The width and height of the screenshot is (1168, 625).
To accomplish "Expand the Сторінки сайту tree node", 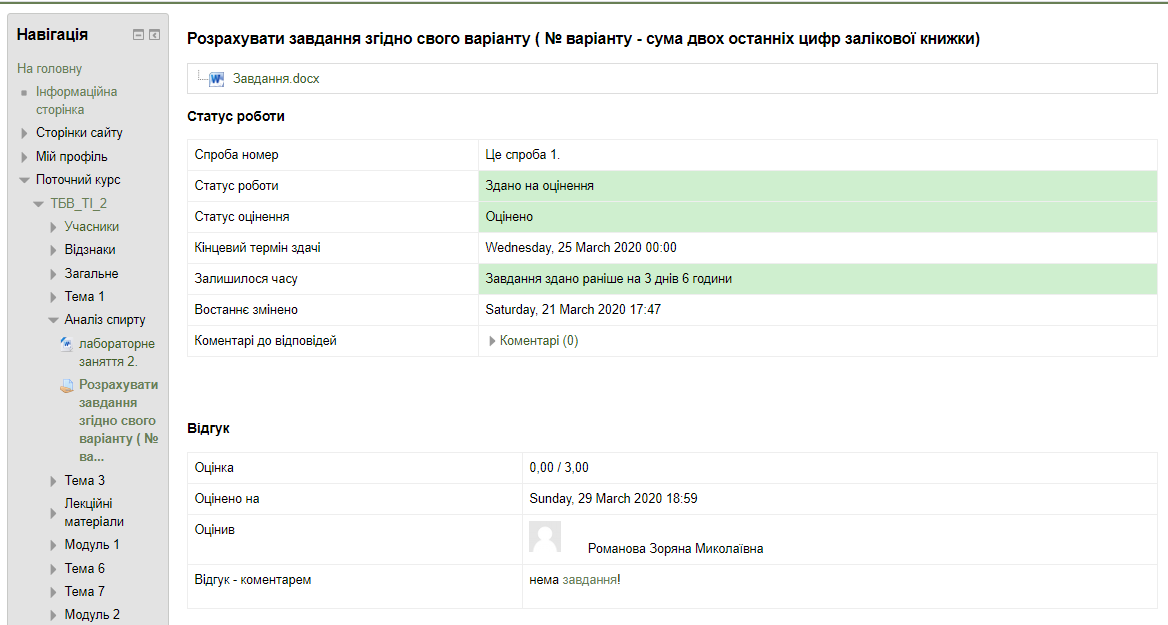I will click(x=25, y=133).
